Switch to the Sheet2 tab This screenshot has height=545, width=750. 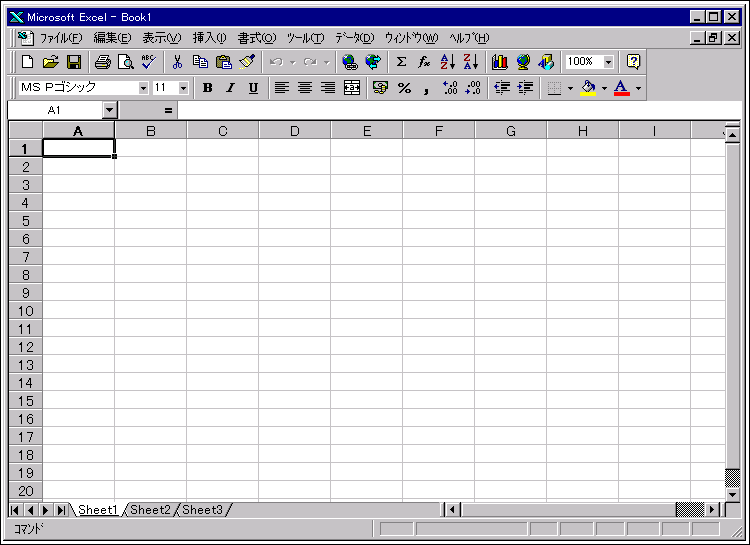(x=150, y=510)
